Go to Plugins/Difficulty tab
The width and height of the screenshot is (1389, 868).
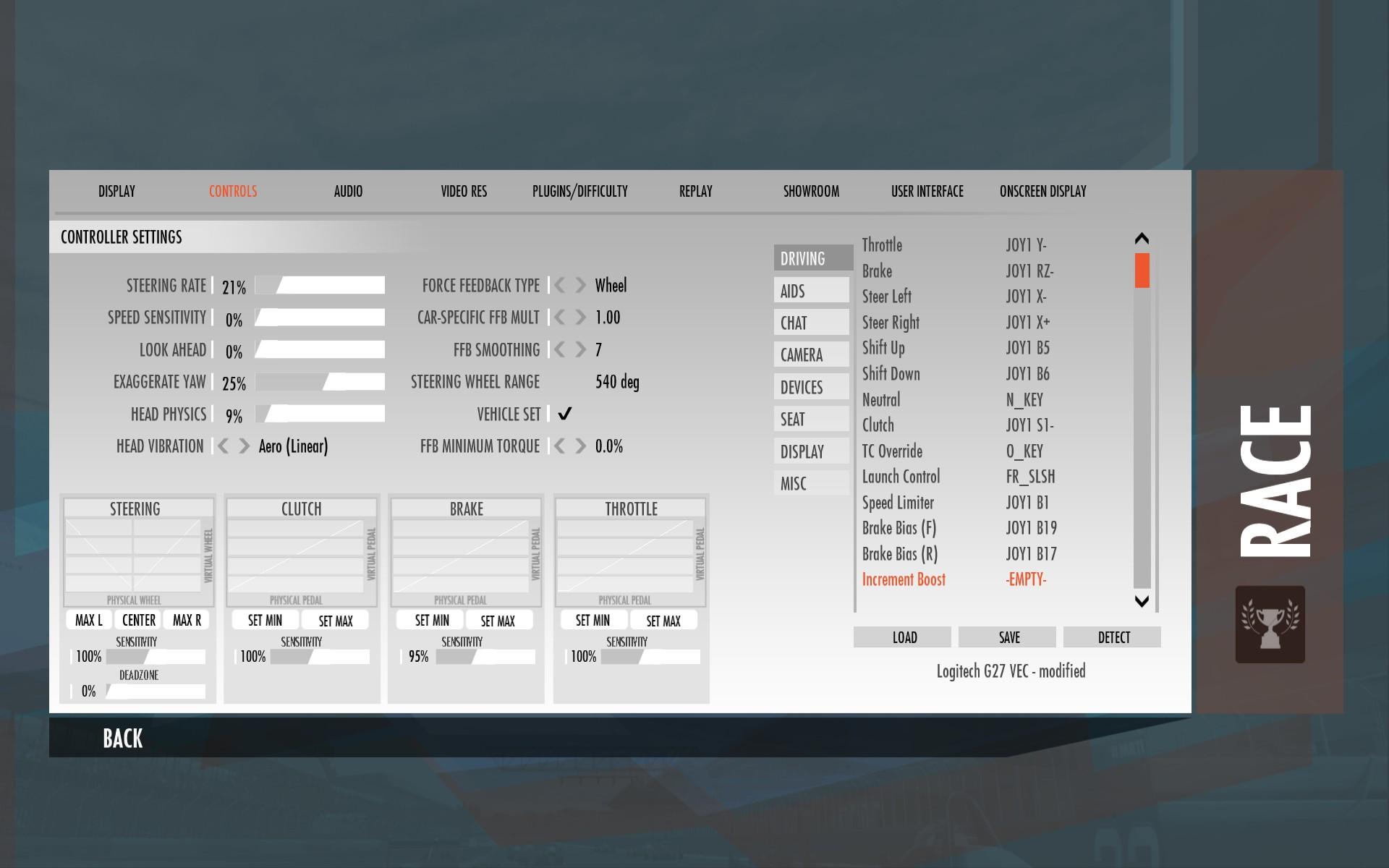tap(580, 192)
